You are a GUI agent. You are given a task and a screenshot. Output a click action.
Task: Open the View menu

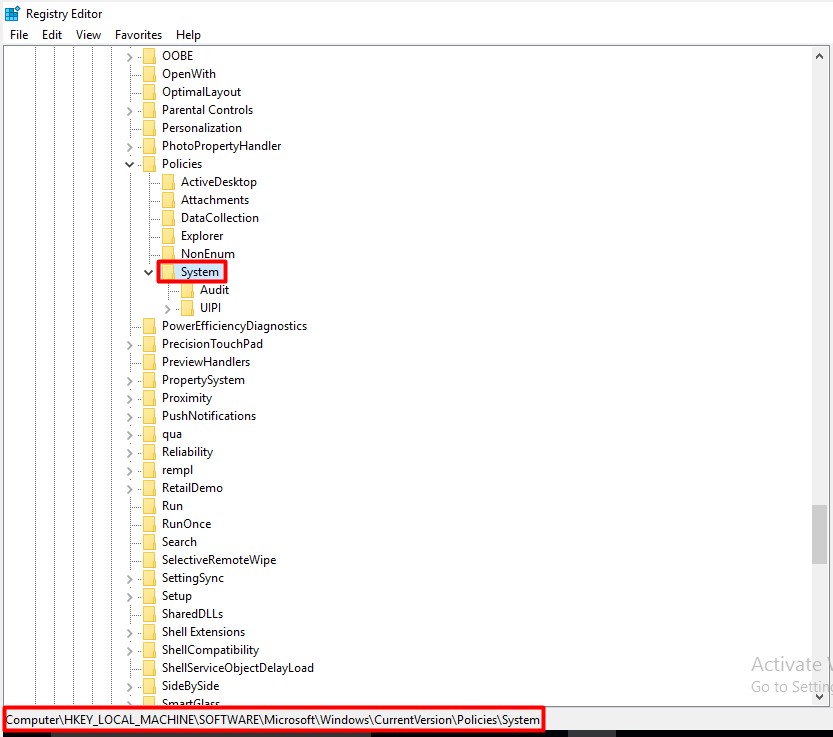[88, 35]
